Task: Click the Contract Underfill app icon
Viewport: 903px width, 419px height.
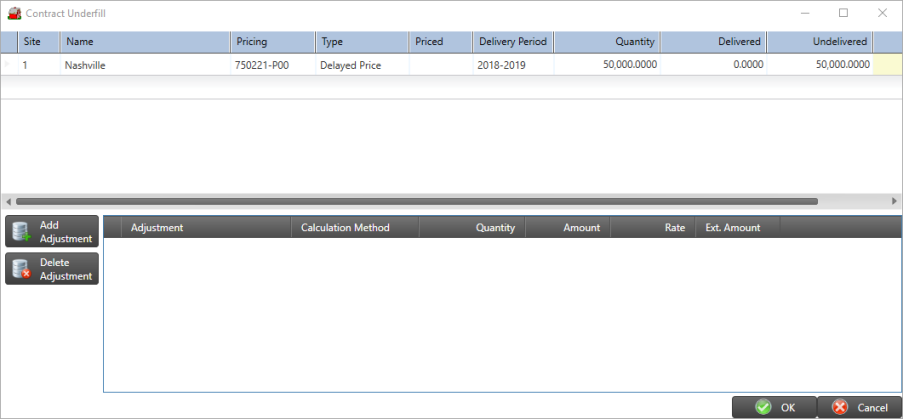Action: tap(14, 13)
